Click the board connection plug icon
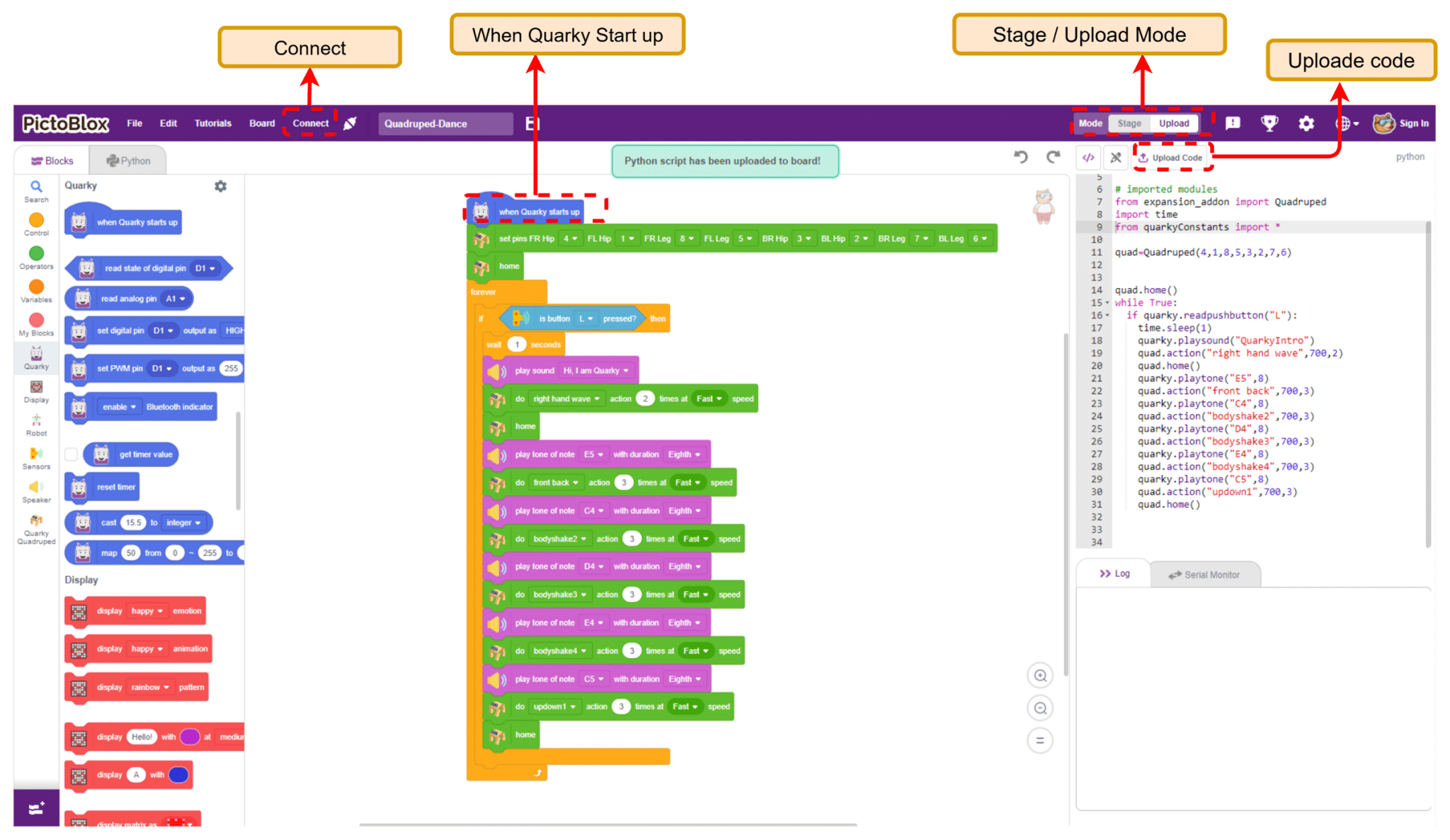Viewport: 1450px width, 840px height. (x=350, y=124)
